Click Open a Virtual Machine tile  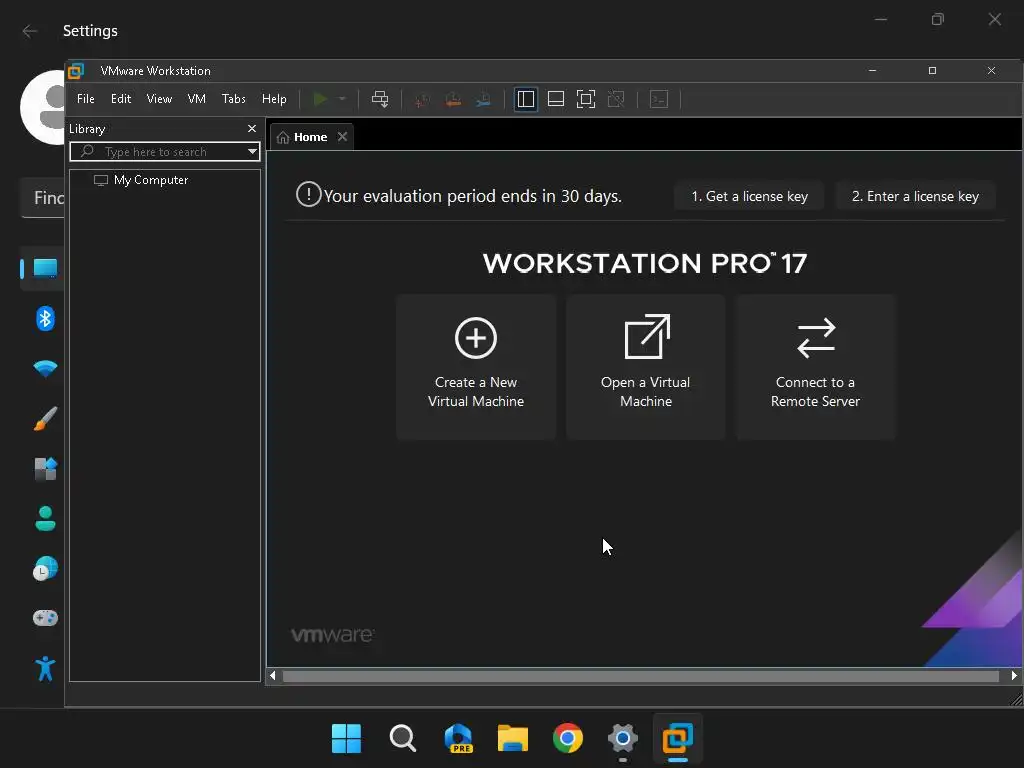click(x=646, y=366)
